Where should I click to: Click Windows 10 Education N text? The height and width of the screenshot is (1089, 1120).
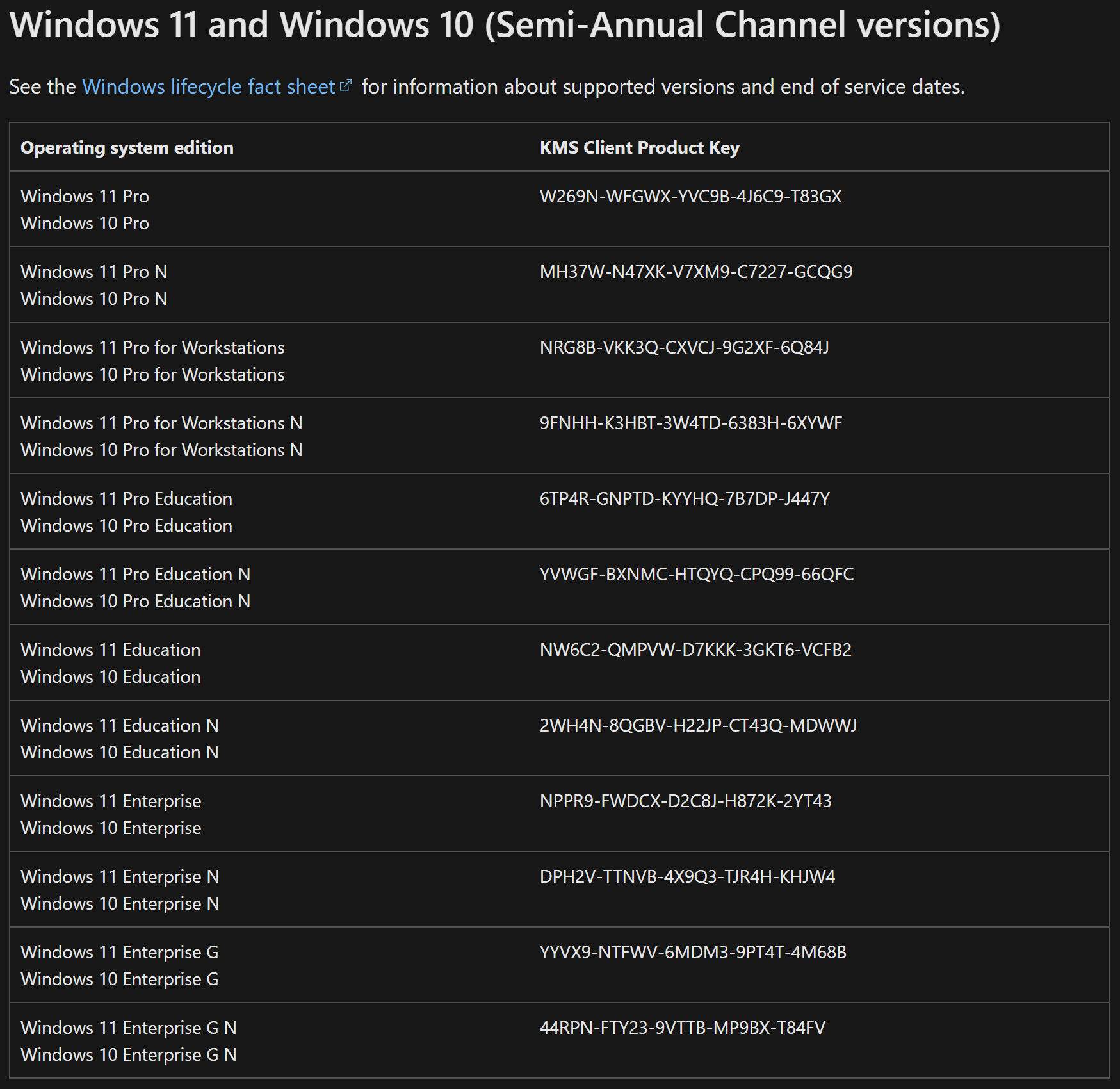coord(119,752)
